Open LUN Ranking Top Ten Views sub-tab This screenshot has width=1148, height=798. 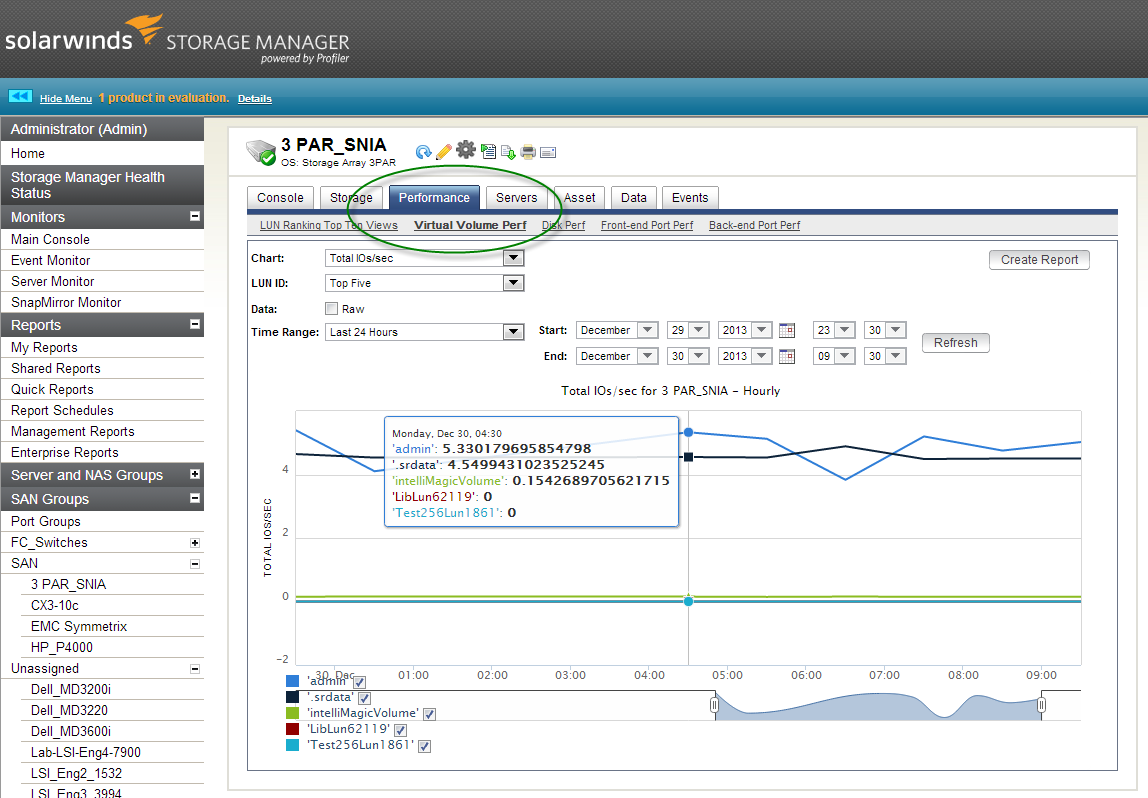pyautogui.click(x=329, y=225)
